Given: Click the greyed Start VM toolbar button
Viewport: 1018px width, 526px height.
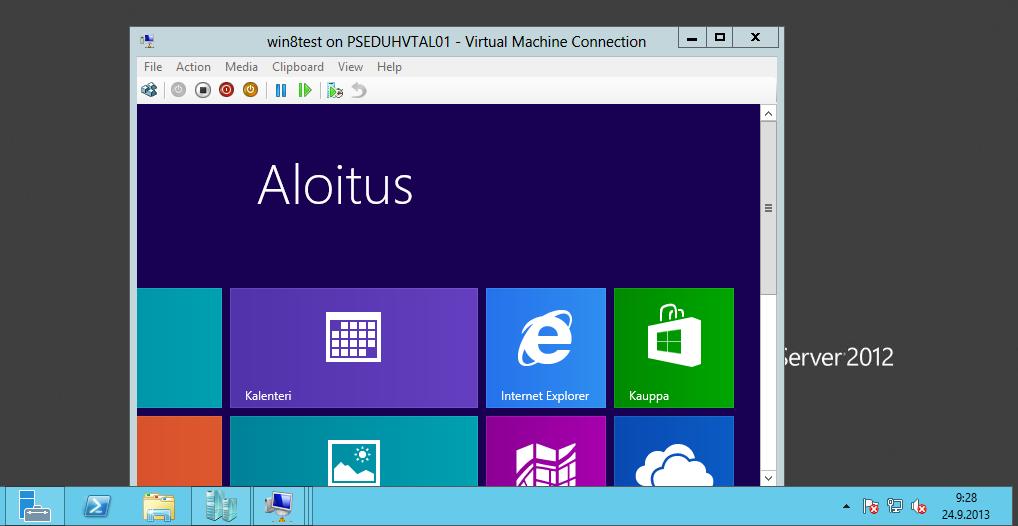Looking at the screenshot, I should [x=179, y=90].
